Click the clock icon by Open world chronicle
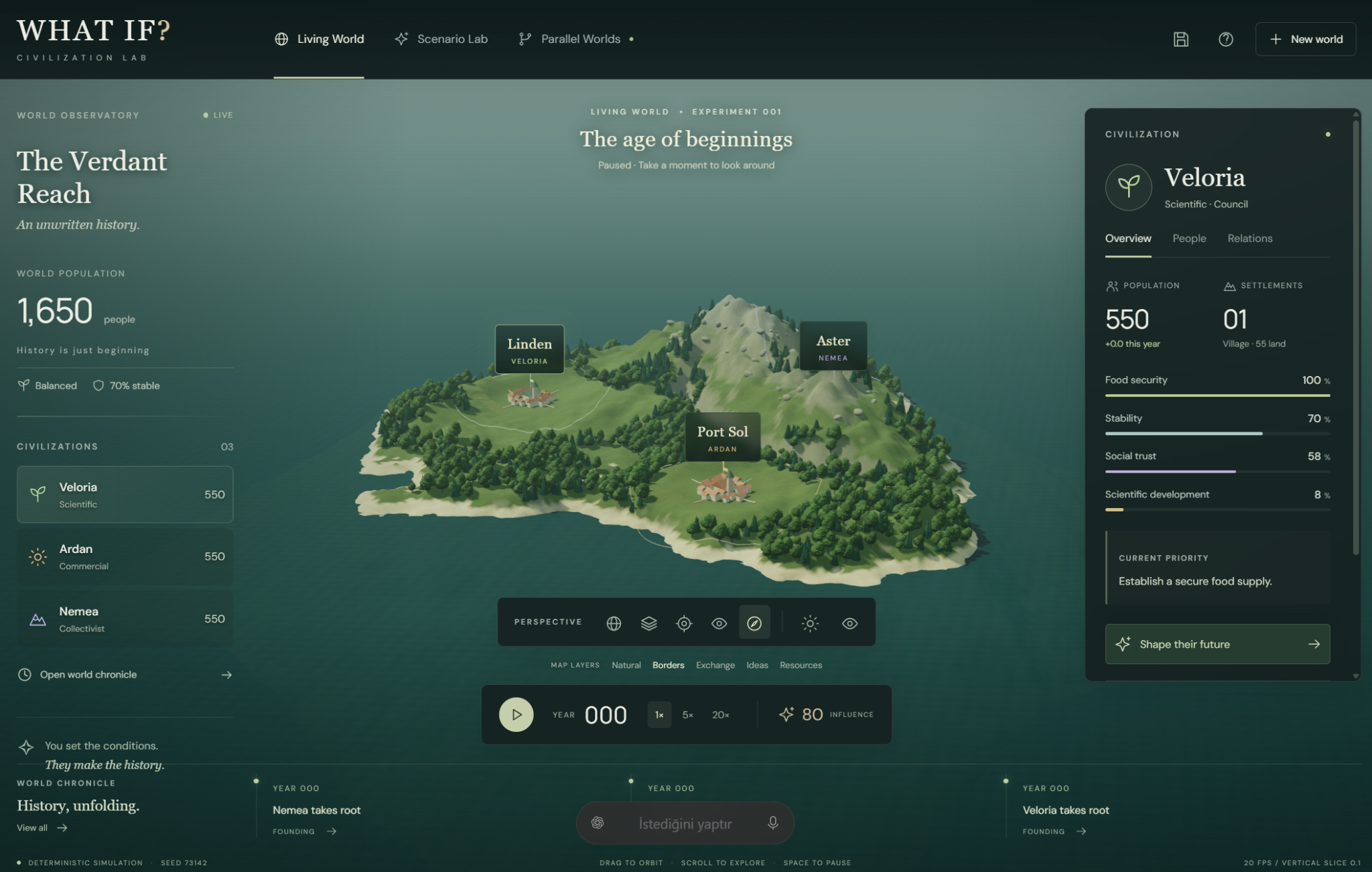This screenshot has height=872, width=1372. pyautogui.click(x=25, y=675)
